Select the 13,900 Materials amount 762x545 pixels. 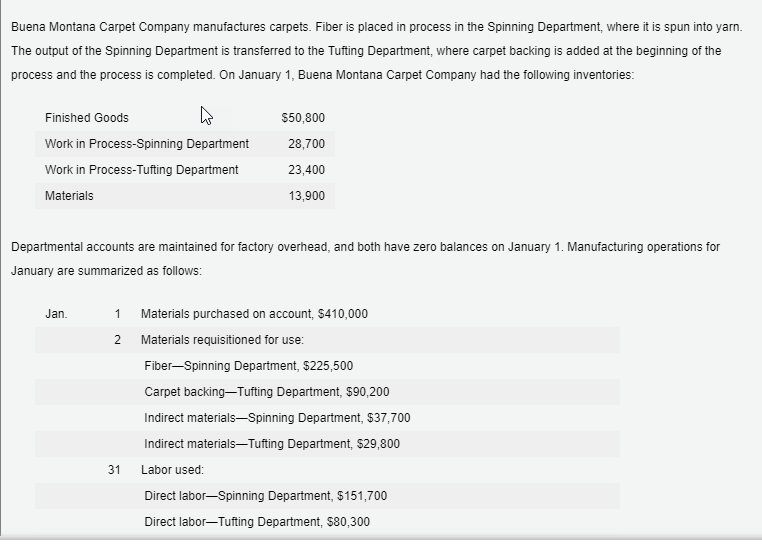click(x=306, y=196)
